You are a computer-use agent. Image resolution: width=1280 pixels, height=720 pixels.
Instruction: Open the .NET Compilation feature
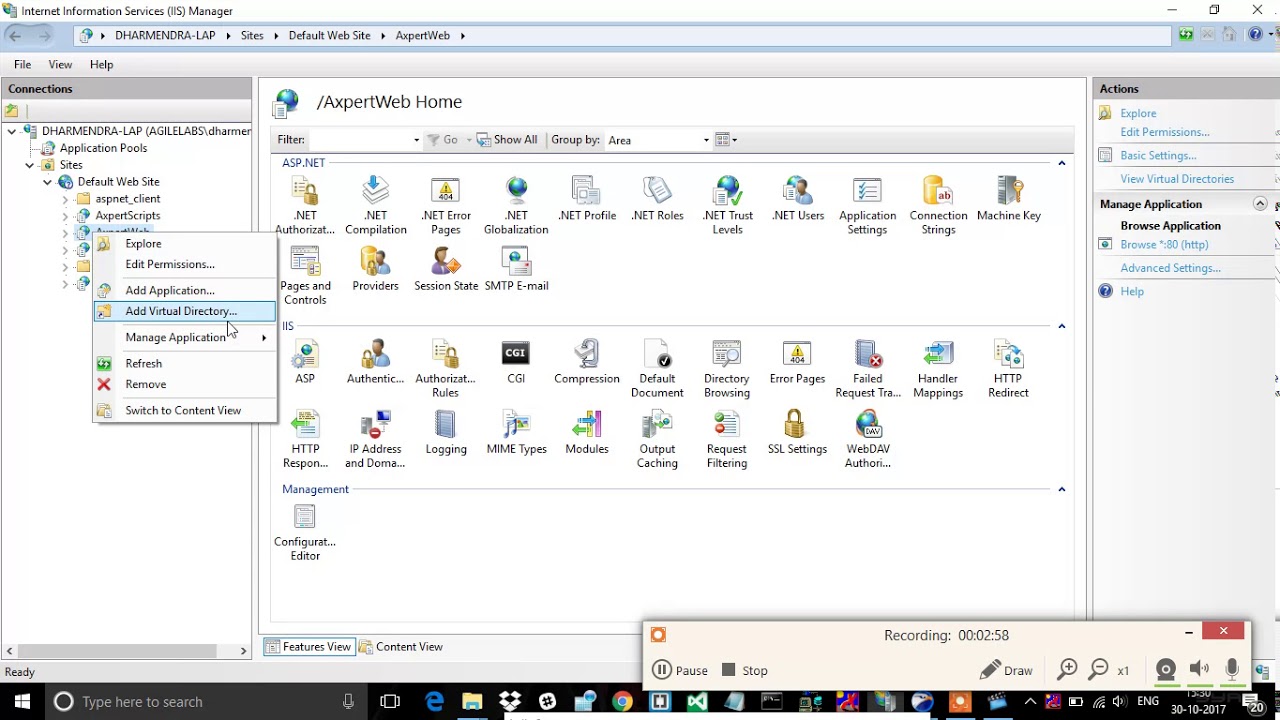click(x=375, y=205)
